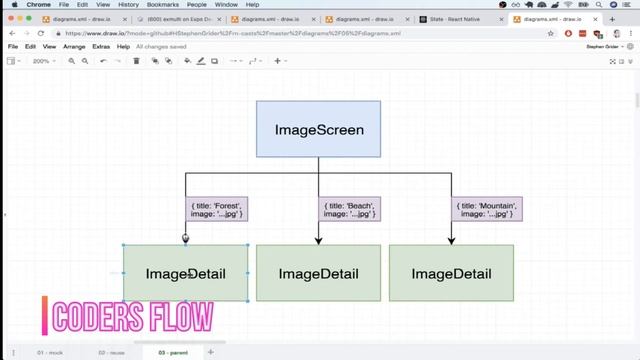The height and width of the screenshot is (360, 640).
Task: Select the rightmost ImageDetail box
Action: 451,273
